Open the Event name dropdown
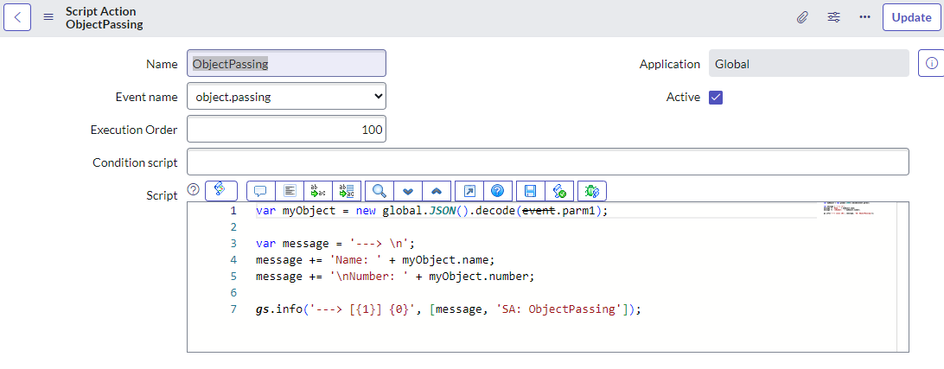This screenshot has height=369, width=944. coord(287,96)
